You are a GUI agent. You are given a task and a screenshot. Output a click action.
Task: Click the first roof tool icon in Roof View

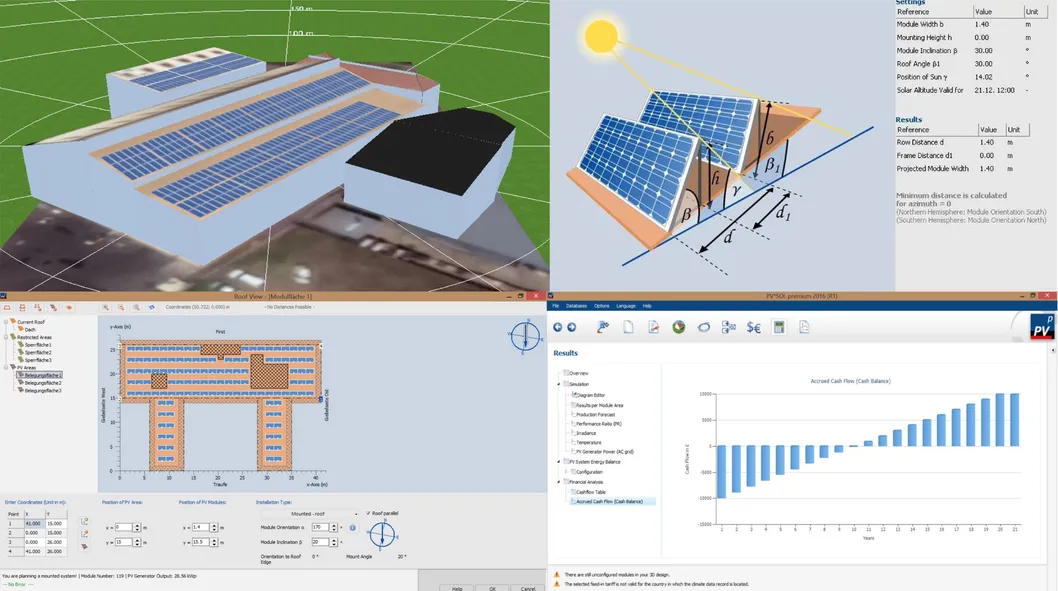(7, 307)
